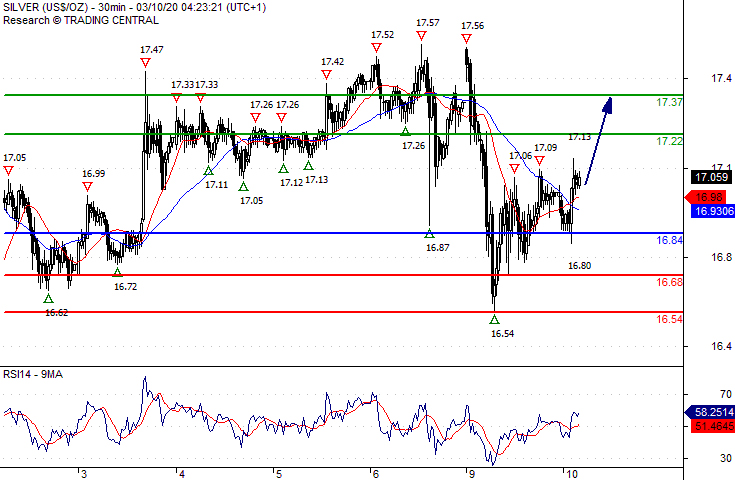Click the 16.99 swing high label
Image resolution: width=735 pixels, height=480 pixels.
[93, 174]
